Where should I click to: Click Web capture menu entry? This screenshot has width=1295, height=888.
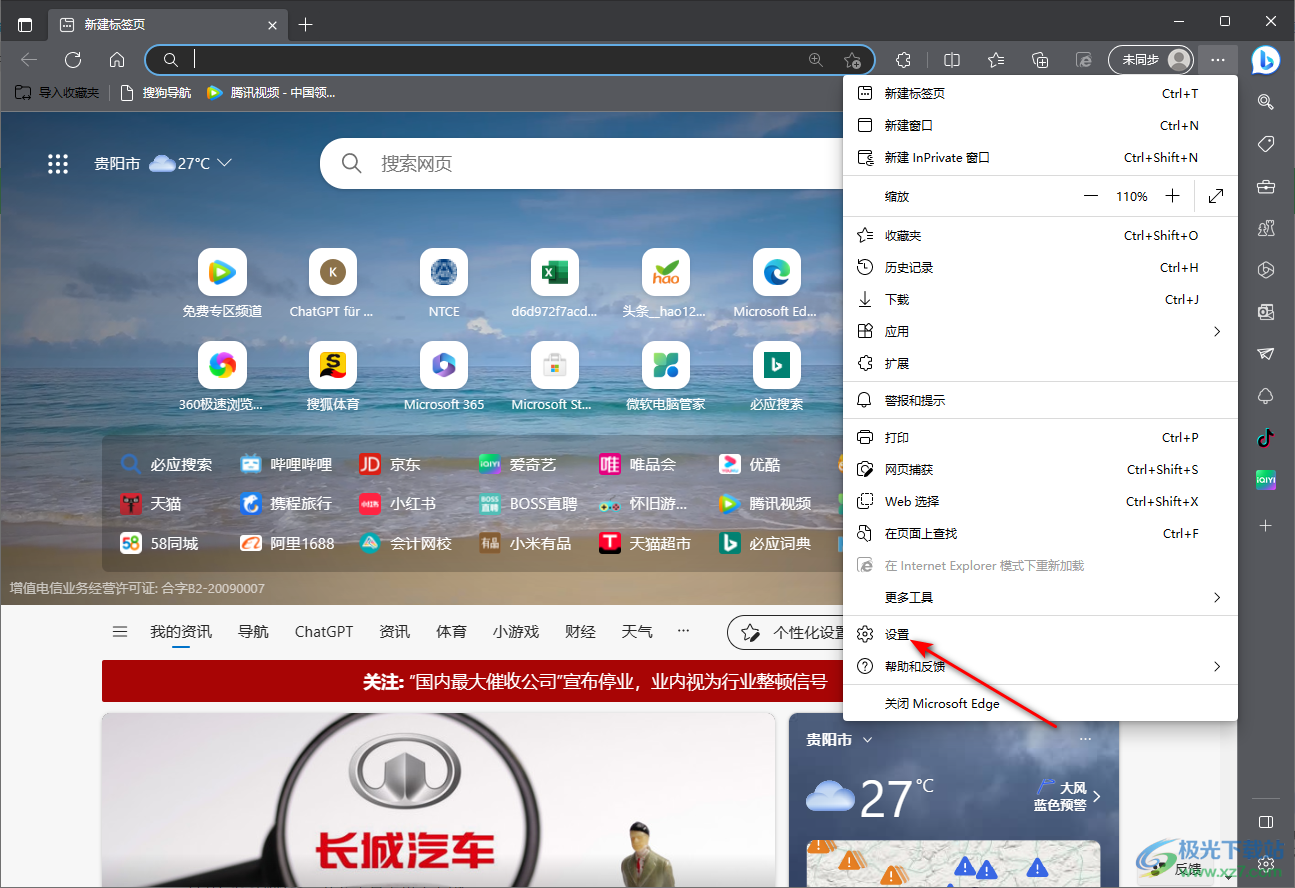pos(1040,469)
